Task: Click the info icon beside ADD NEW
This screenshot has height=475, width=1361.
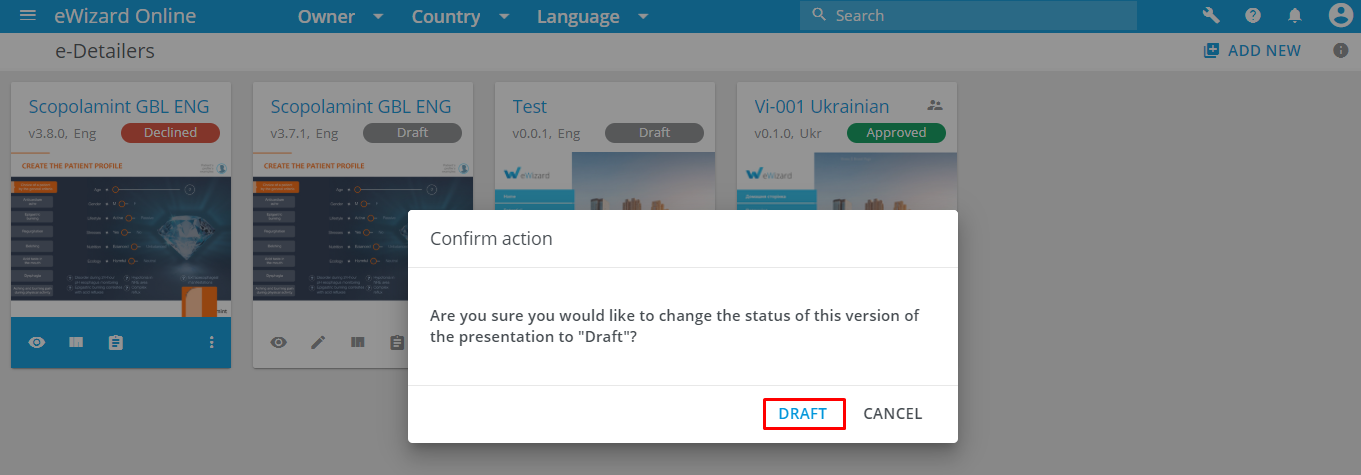Action: pyautogui.click(x=1341, y=51)
